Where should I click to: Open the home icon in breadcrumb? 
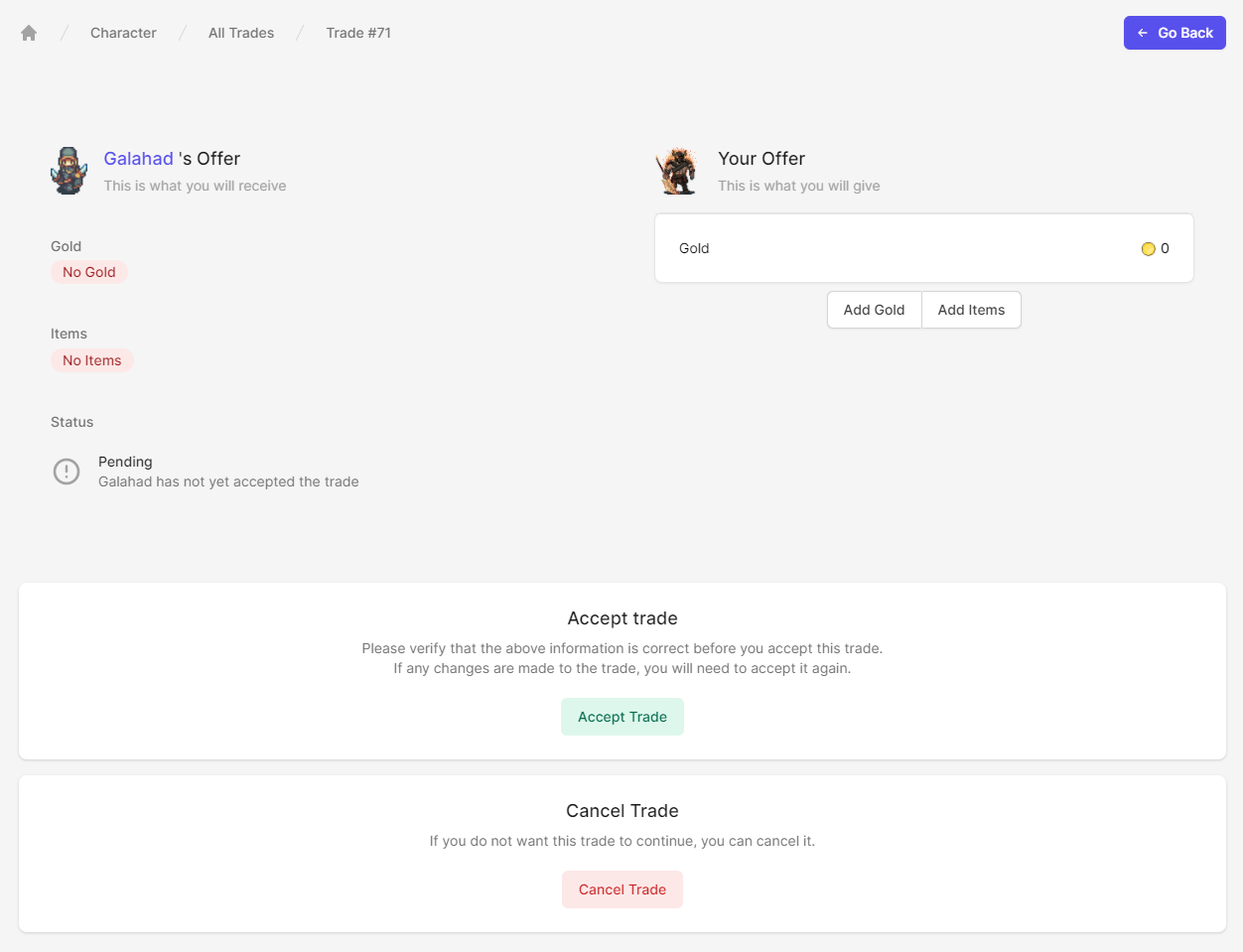pyautogui.click(x=29, y=33)
